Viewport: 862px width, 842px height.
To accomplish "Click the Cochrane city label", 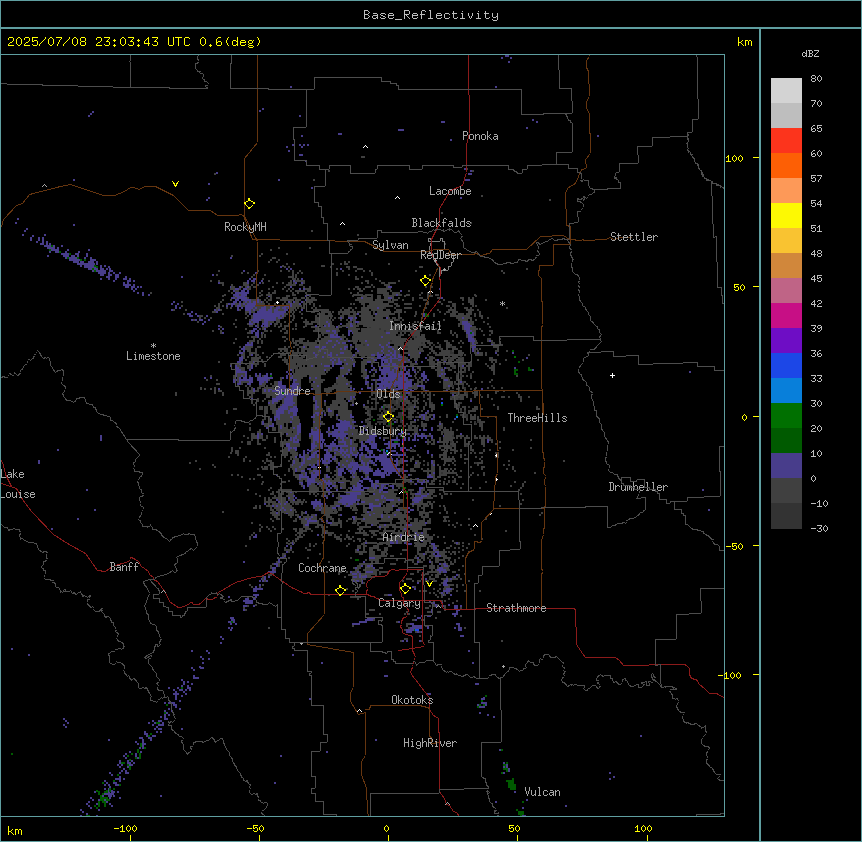I will pos(322,568).
